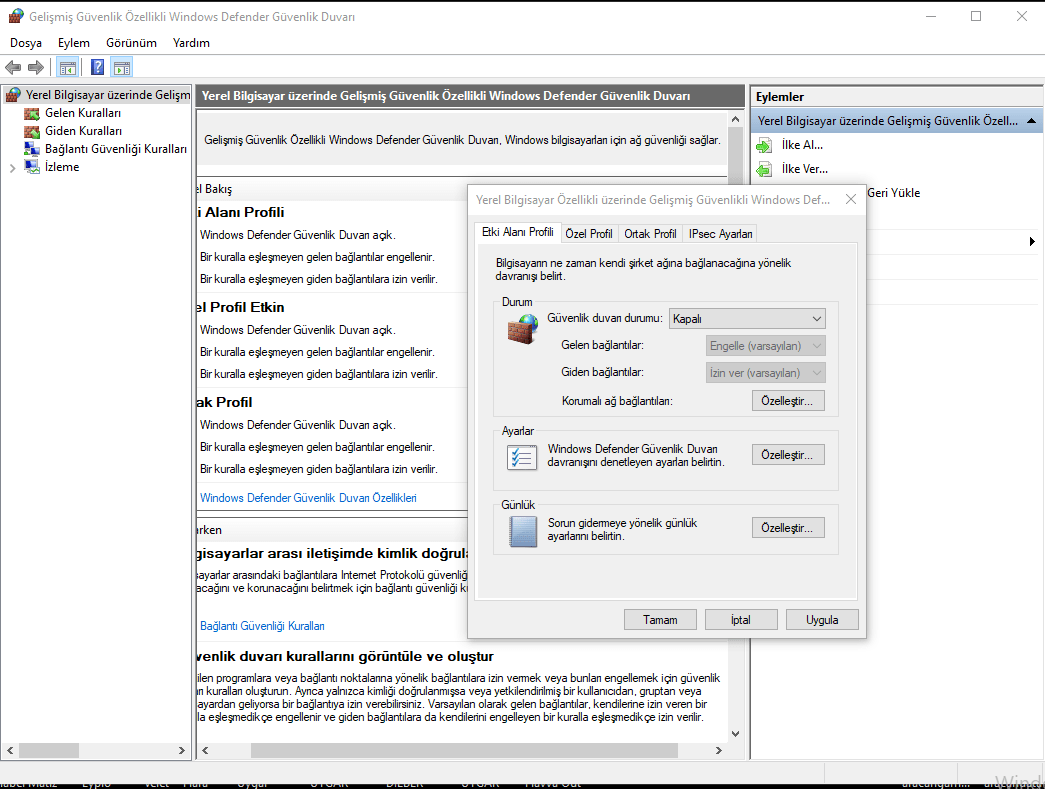
Task: Click the center pane scroll-right arrow
Action: [x=718, y=750]
